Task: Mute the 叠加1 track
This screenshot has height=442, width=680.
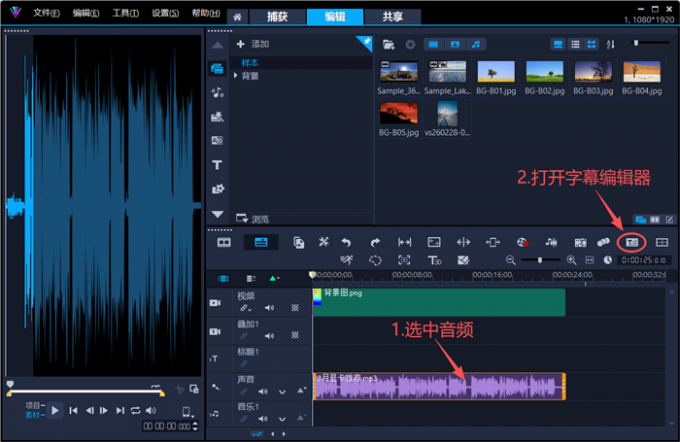Action: click(x=269, y=336)
